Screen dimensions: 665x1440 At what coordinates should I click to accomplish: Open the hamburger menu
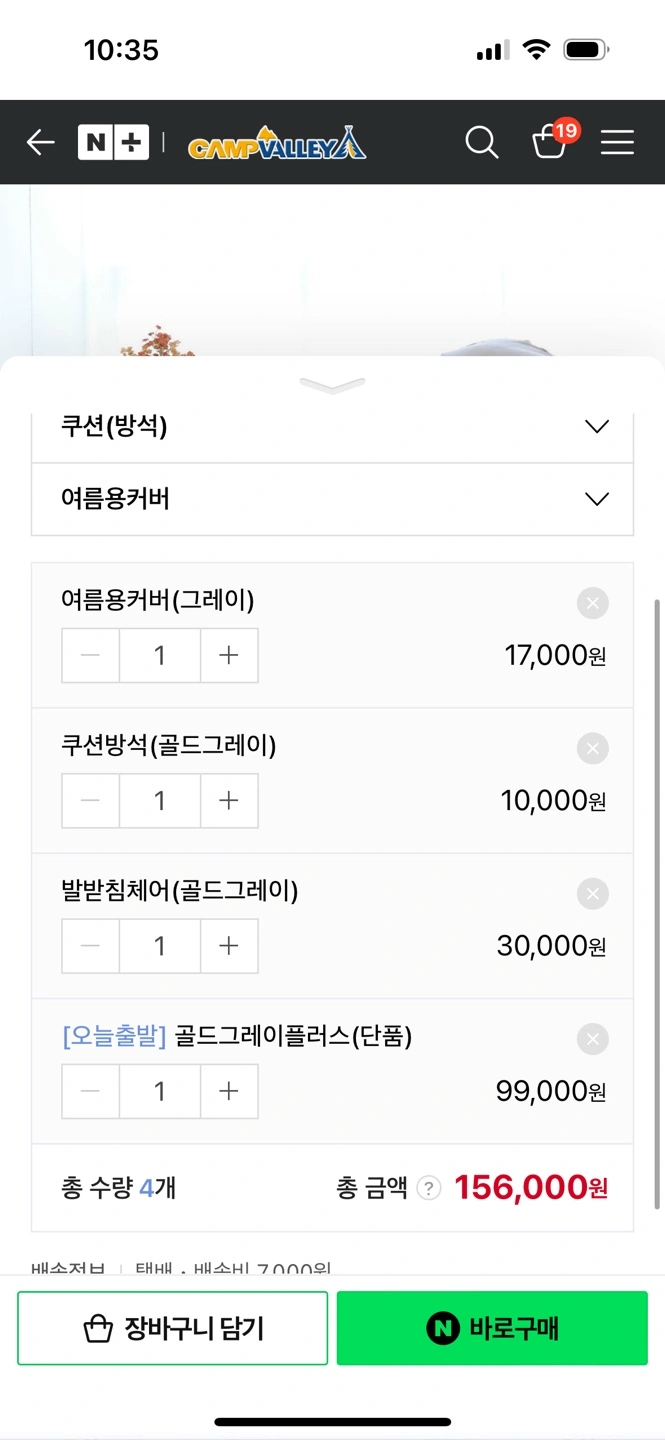tap(617, 143)
